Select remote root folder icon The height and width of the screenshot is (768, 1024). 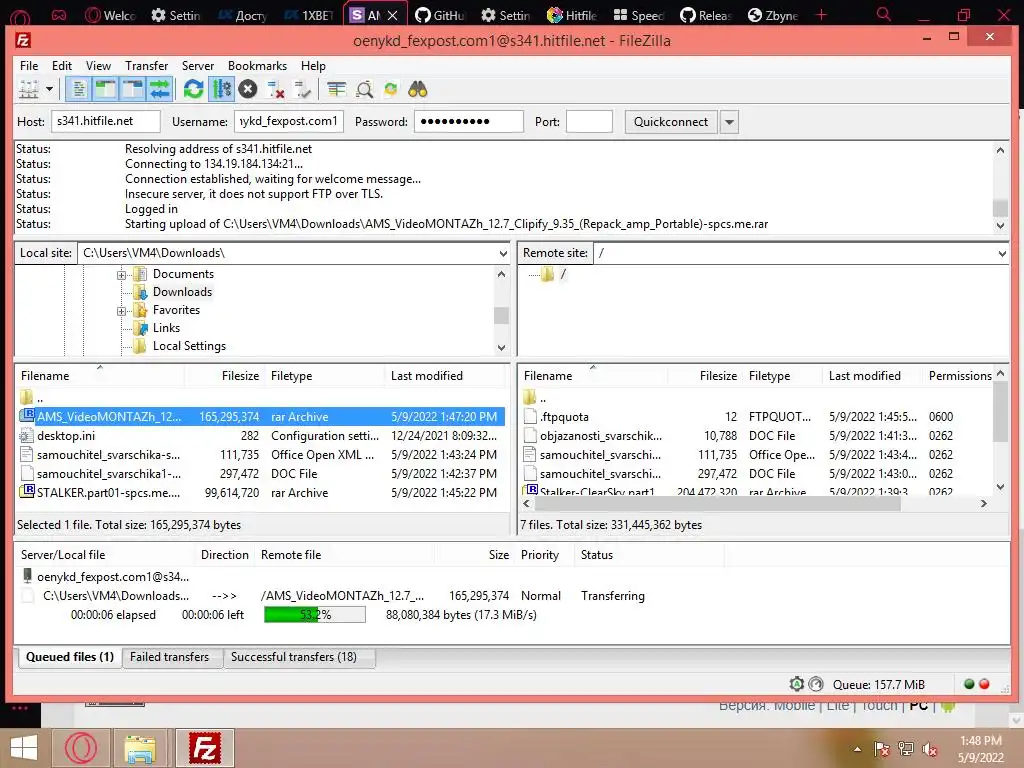click(x=547, y=274)
